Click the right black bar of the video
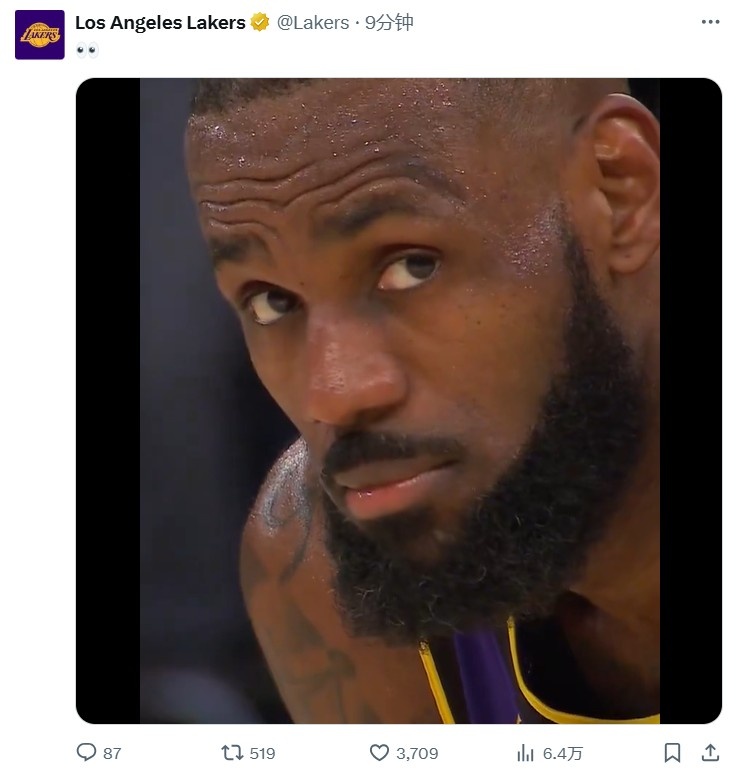Viewport: 740px width, 775px height. (690, 400)
